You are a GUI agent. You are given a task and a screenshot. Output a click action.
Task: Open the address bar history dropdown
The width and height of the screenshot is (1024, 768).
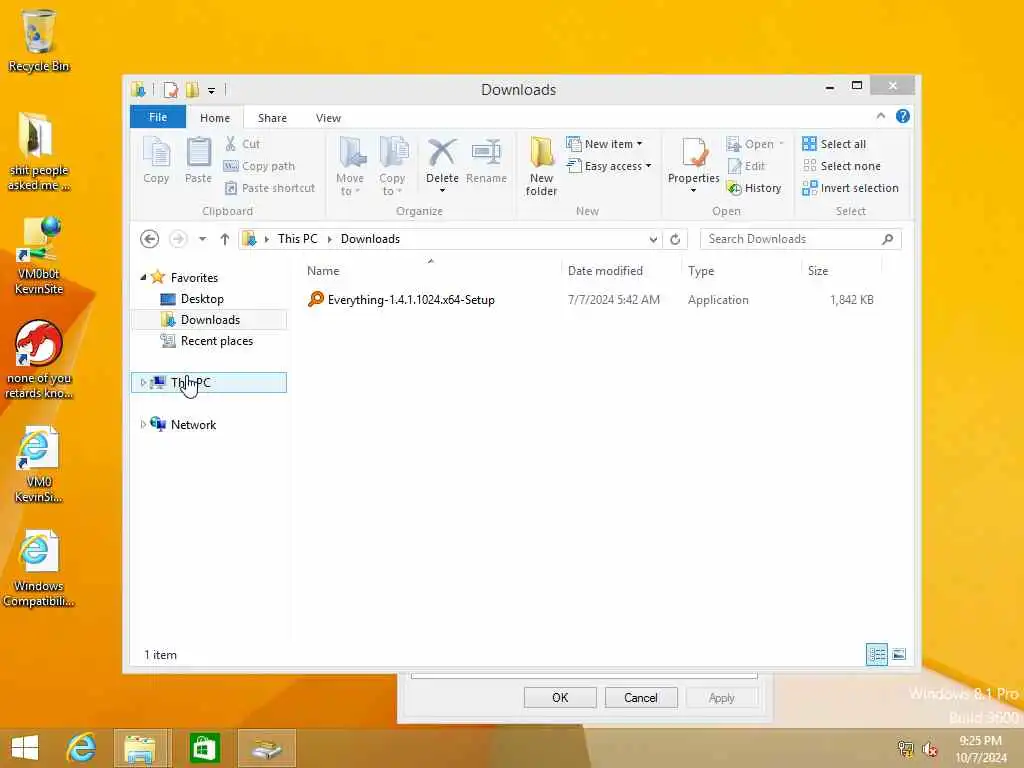pyautogui.click(x=653, y=240)
